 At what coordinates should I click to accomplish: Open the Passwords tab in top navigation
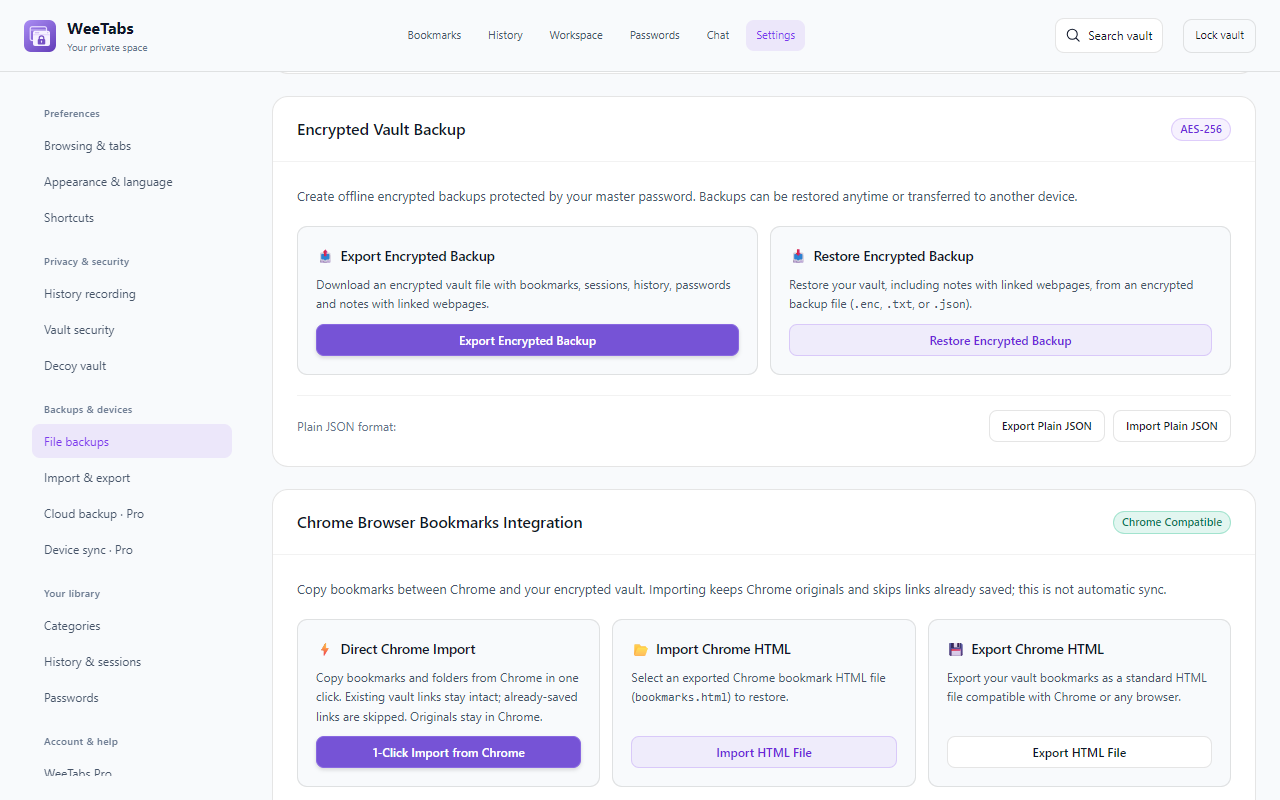[655, 36]
